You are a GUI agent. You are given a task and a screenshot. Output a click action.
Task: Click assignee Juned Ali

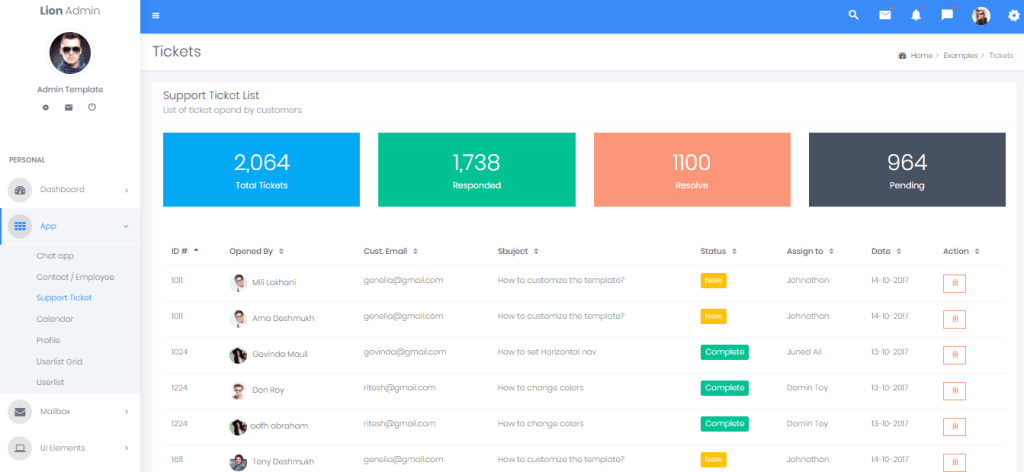pyautogui.click(x=804, y=352)
